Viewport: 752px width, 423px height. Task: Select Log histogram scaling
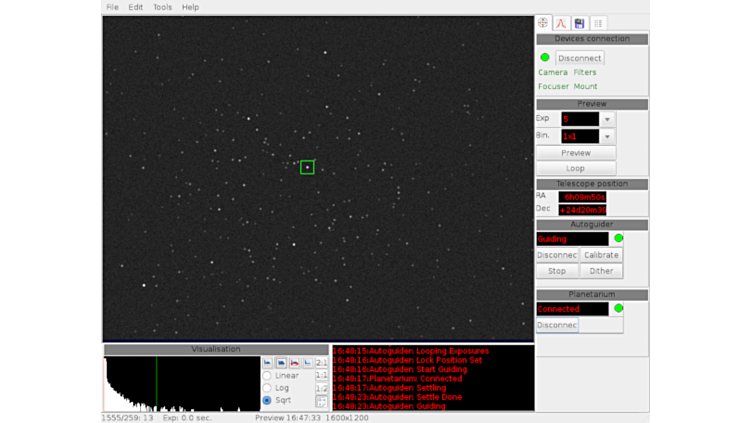[267, 388]
